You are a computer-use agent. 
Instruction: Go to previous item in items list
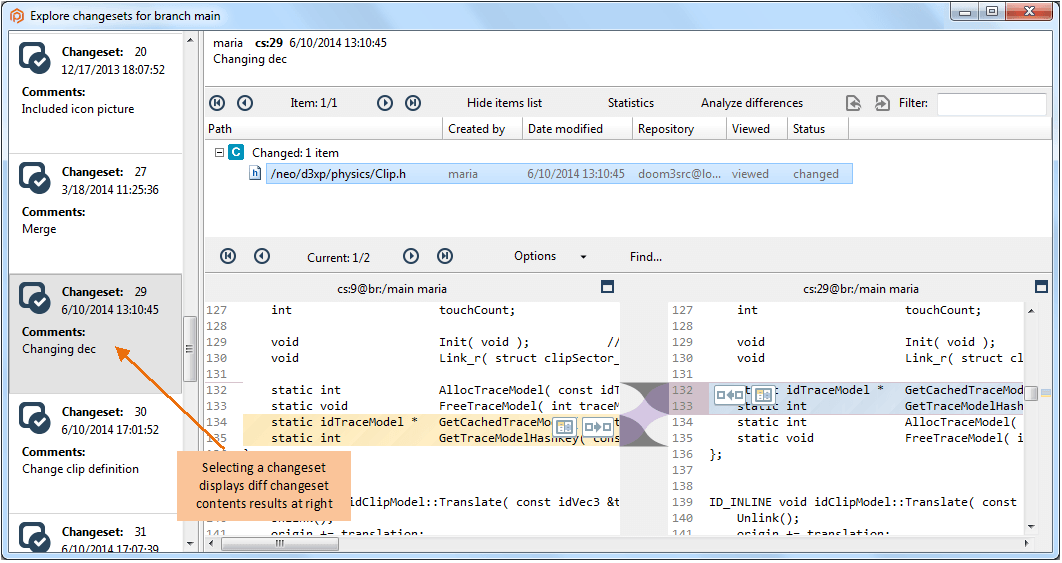(x=245, y=103)
